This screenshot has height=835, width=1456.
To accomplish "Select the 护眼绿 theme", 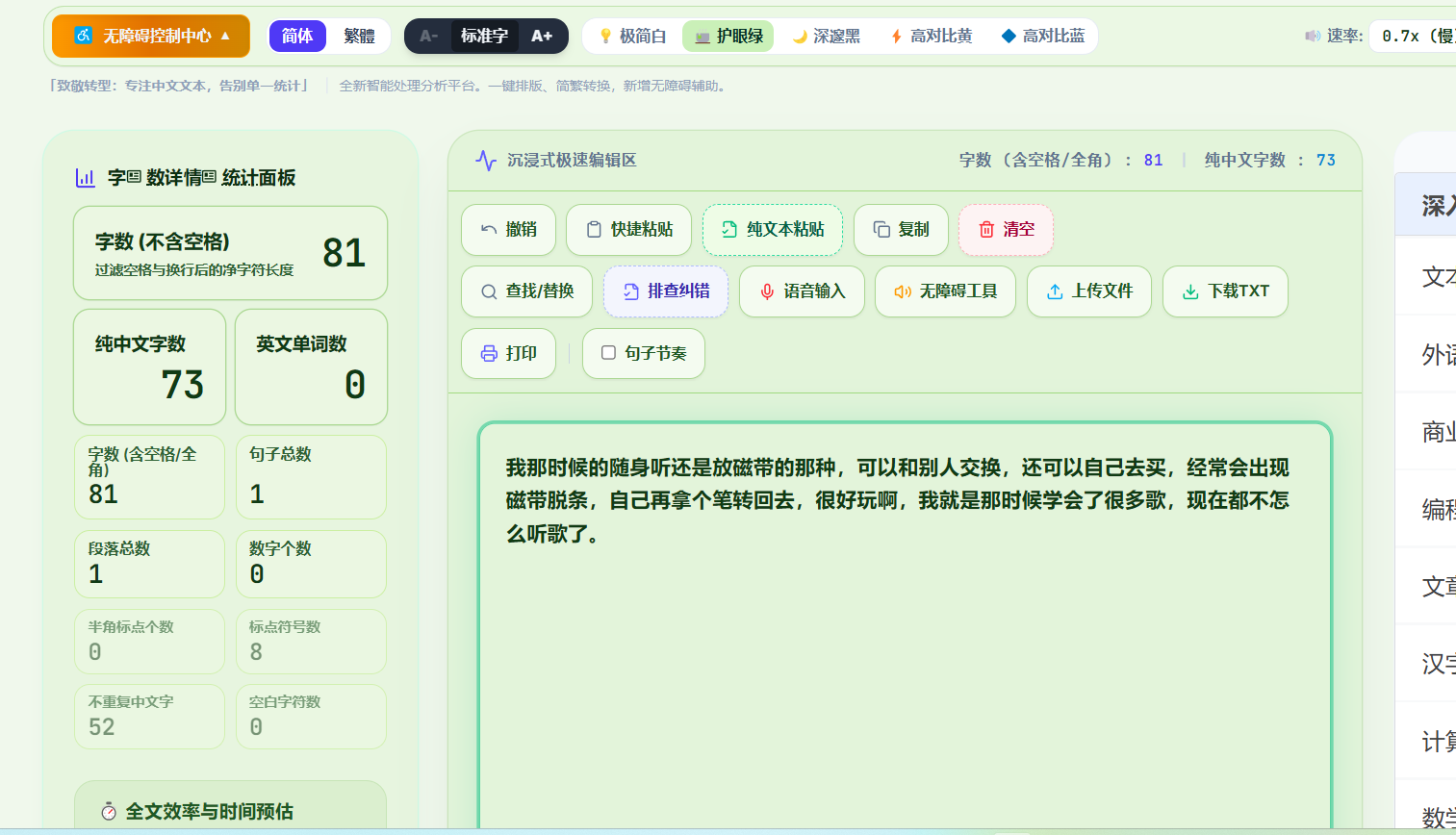I will [728, 36].
